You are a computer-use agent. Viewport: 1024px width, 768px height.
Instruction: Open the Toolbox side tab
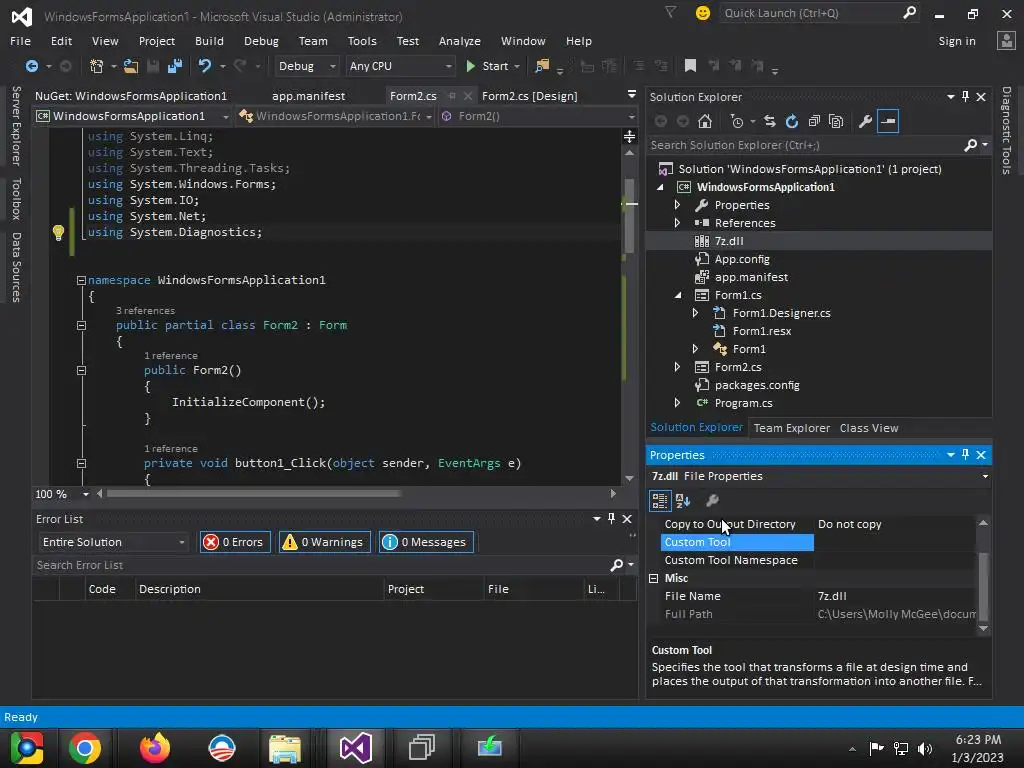[x=16, y=198]
